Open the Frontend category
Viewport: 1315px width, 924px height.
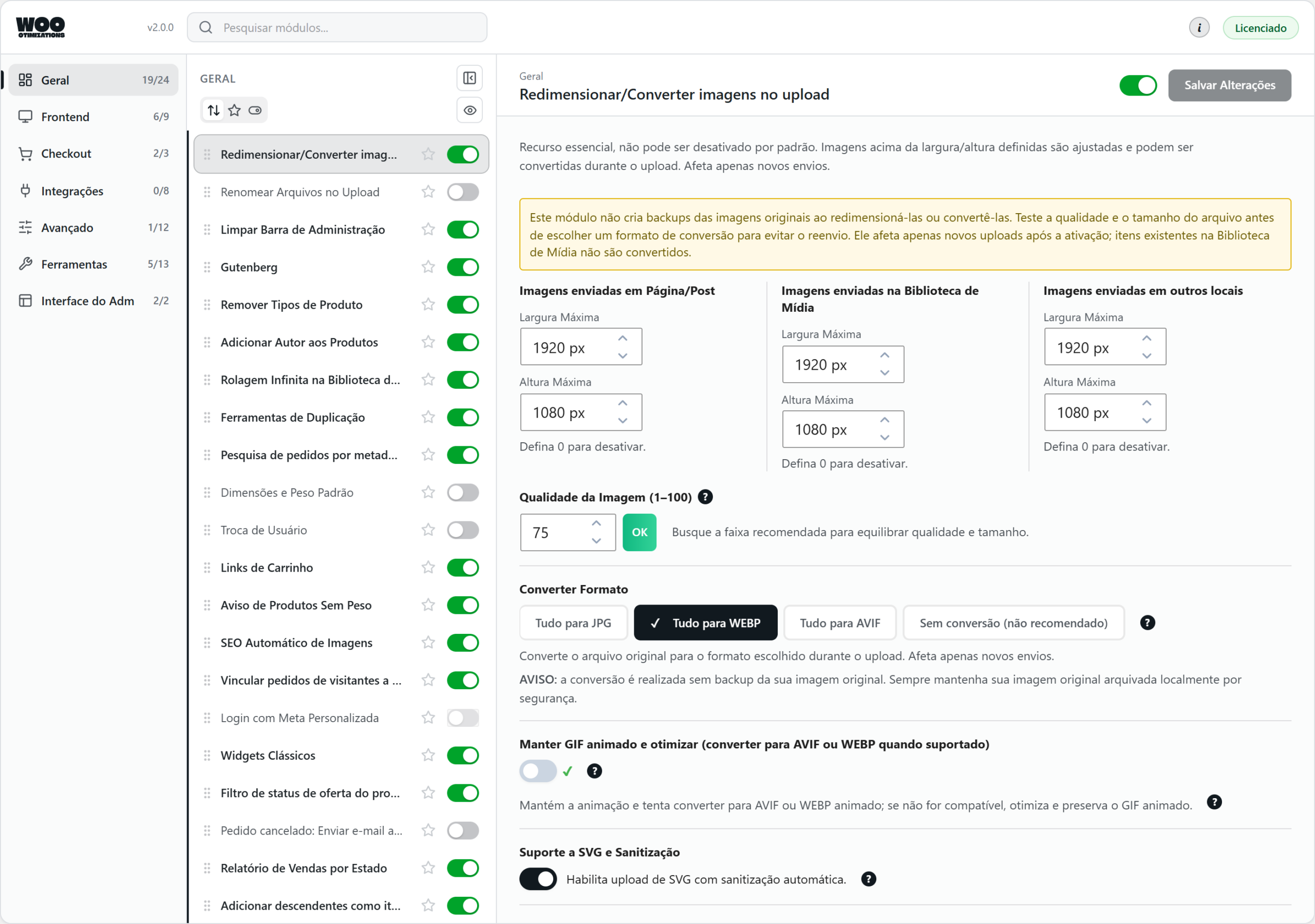point(93,117)
